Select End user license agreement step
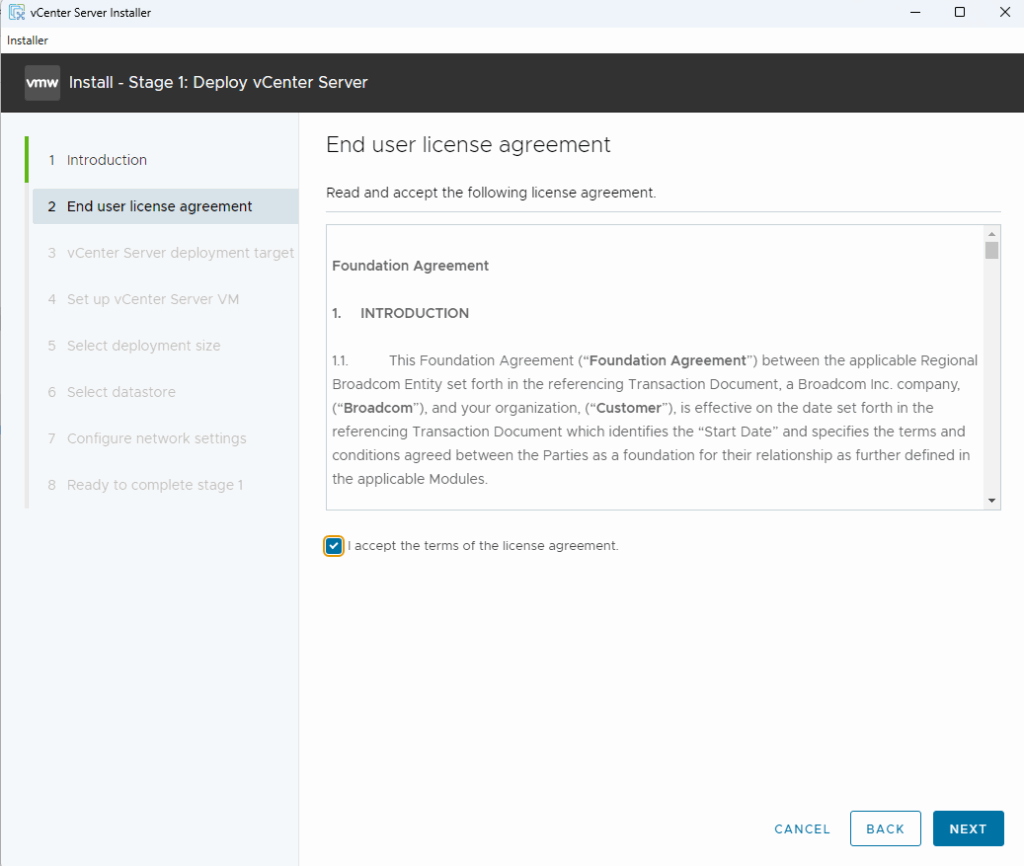Viewport: 1024px width, 866px height. click(165, 206)
